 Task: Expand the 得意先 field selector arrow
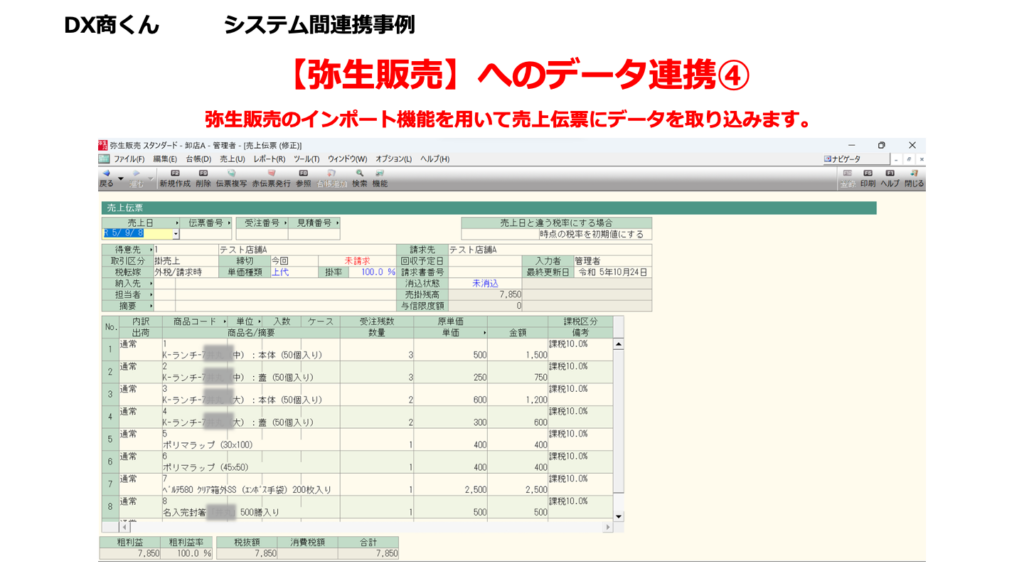coord(150,250)
